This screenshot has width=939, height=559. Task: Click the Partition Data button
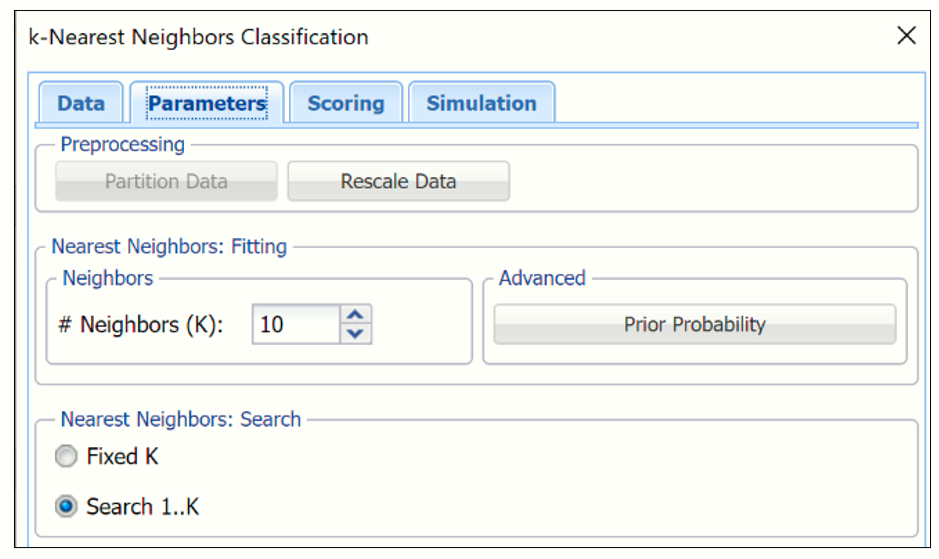pyautogui.click(x=166, y=182)
